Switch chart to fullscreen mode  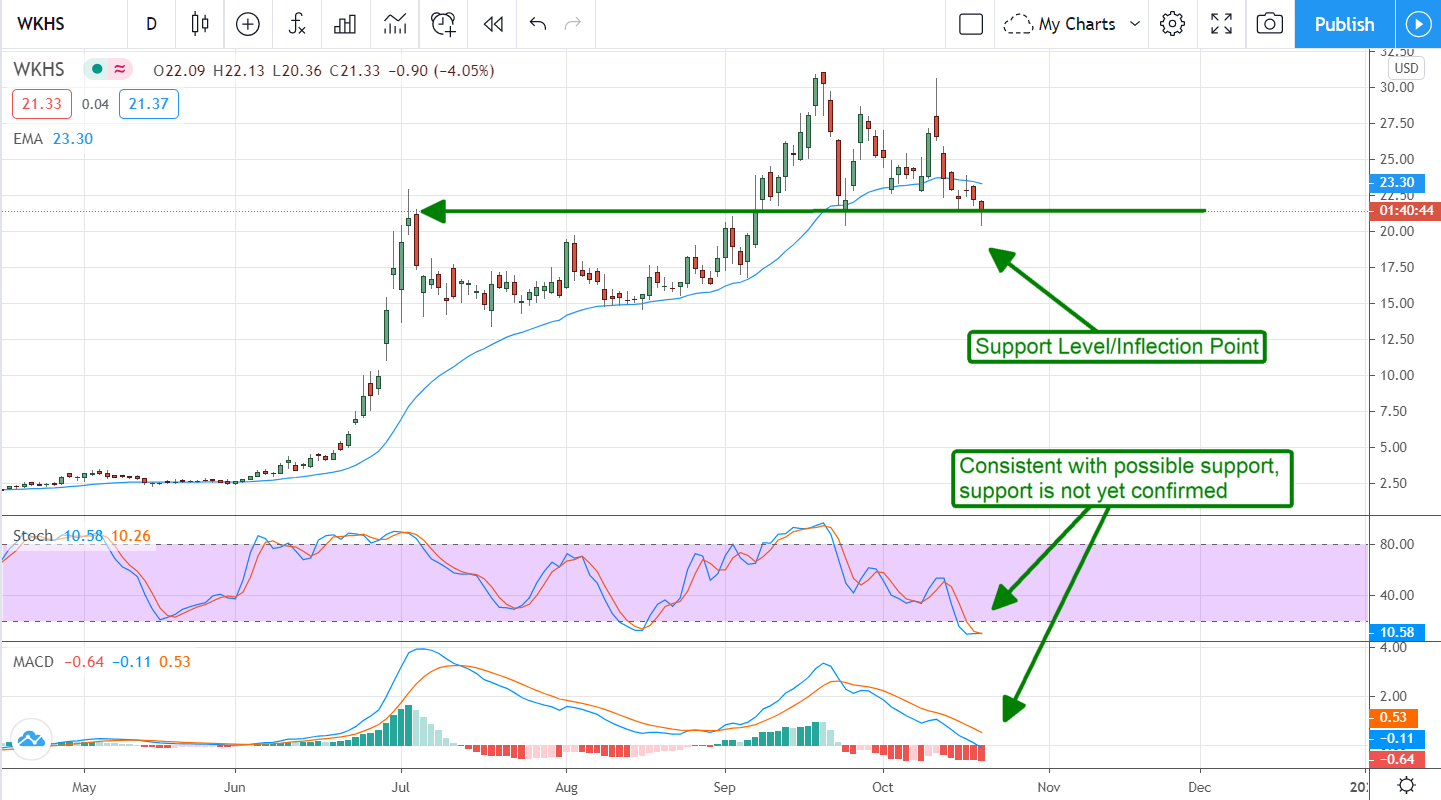pyautogui.click(x=1221, y=24)
